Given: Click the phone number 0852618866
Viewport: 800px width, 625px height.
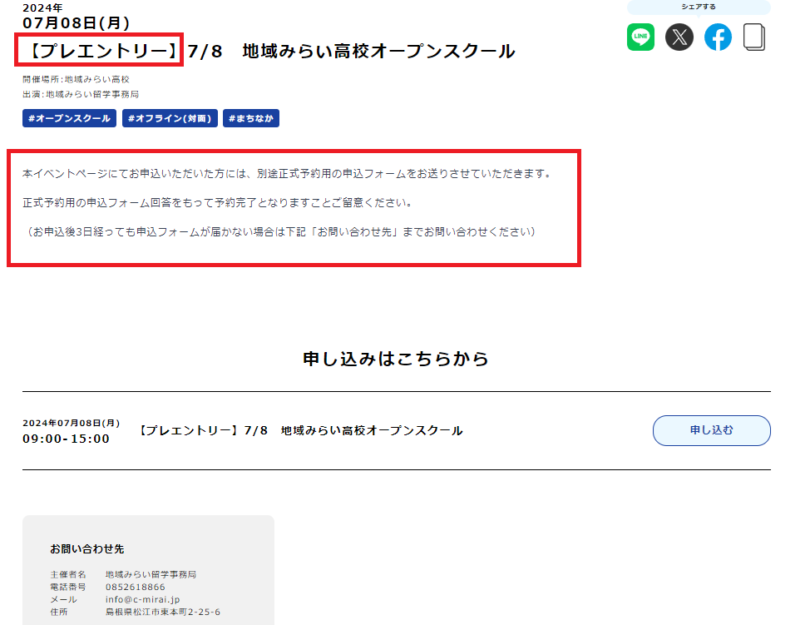Looking at the screenshot, I should pyautogui.click(x=135, y=587).
